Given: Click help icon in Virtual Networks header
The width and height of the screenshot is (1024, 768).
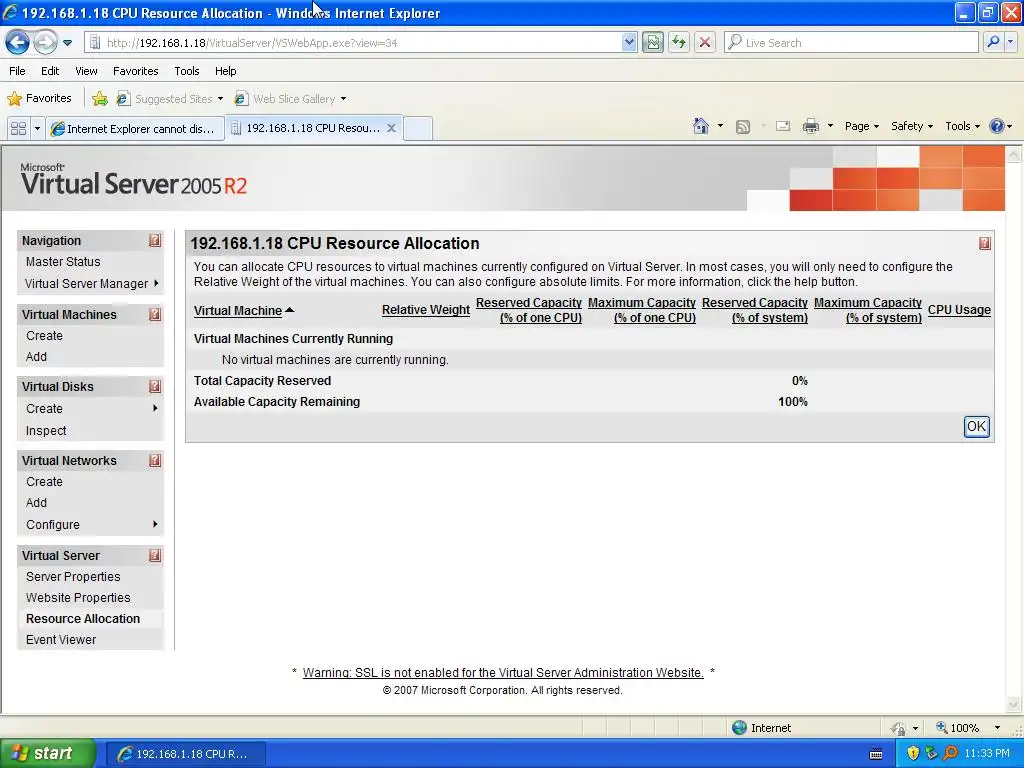Looking at the screenshot, I should point(155,460).
